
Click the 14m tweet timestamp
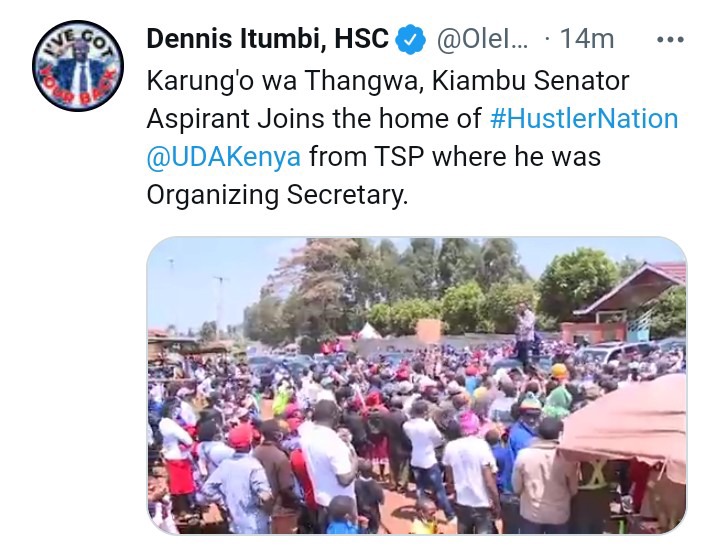tap(587, 39)
